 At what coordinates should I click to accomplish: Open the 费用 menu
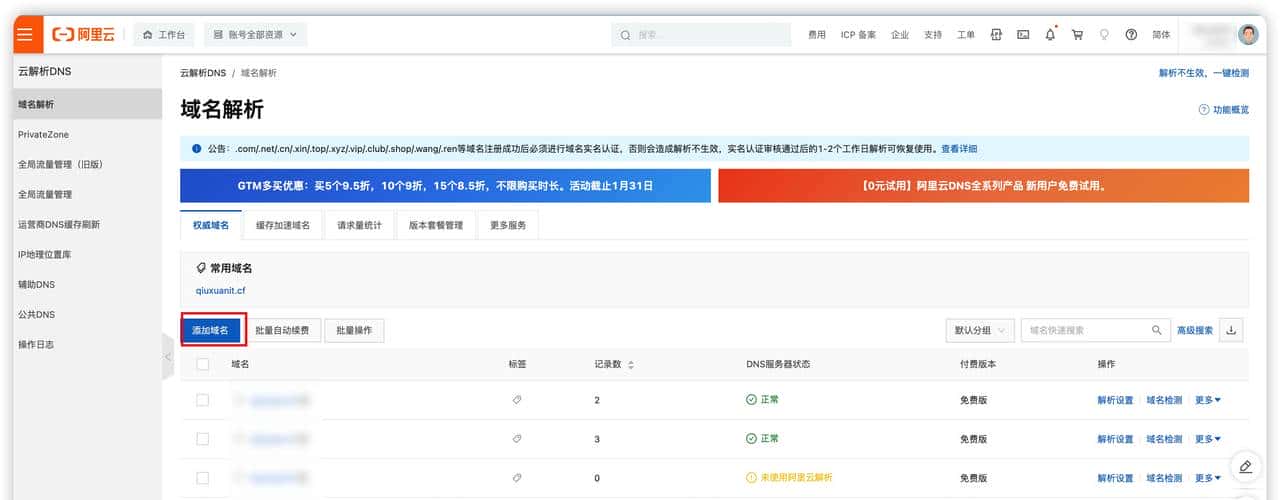(x=817, y=35)
